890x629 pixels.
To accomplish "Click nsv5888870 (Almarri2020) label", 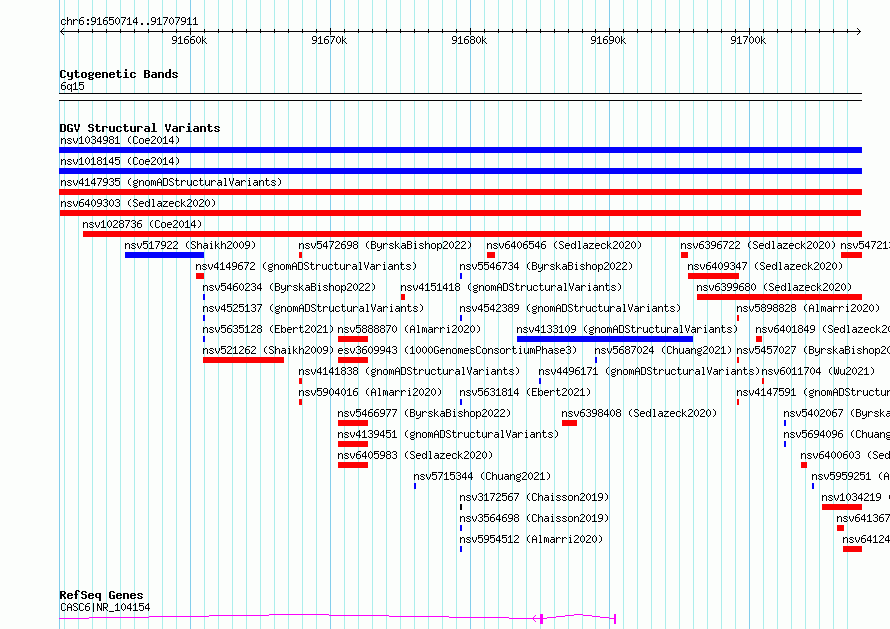I will pos(409,329).
